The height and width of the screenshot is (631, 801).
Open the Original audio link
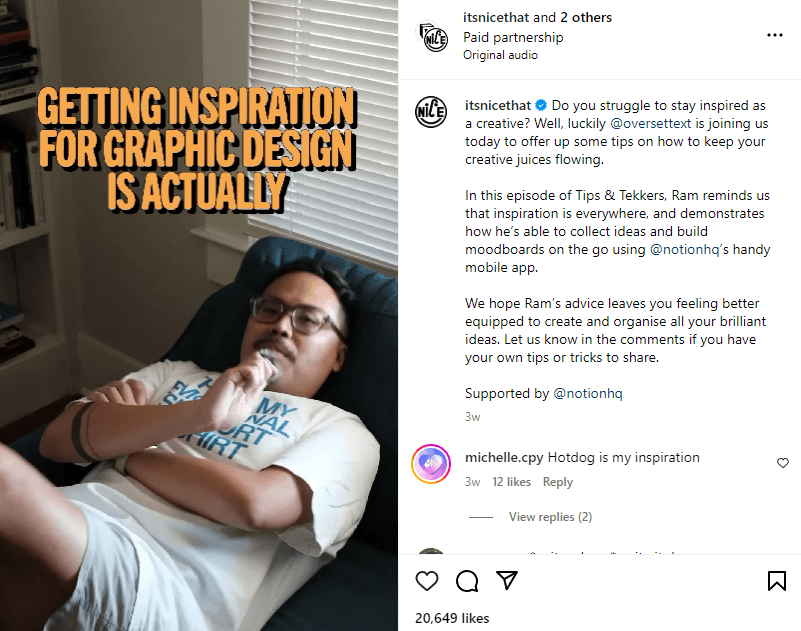500,55
